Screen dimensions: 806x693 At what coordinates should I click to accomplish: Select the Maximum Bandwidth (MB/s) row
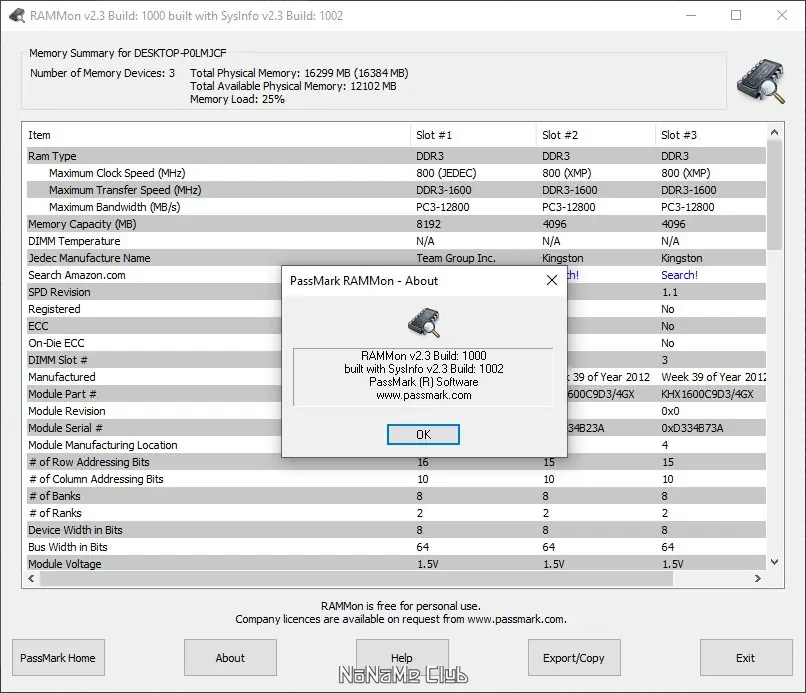(396, 207)
